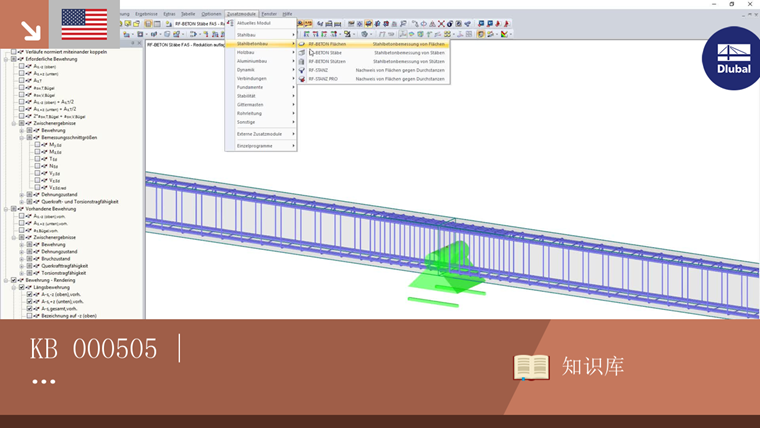Click the green support symbol under the beam

[x=446, y=274]
